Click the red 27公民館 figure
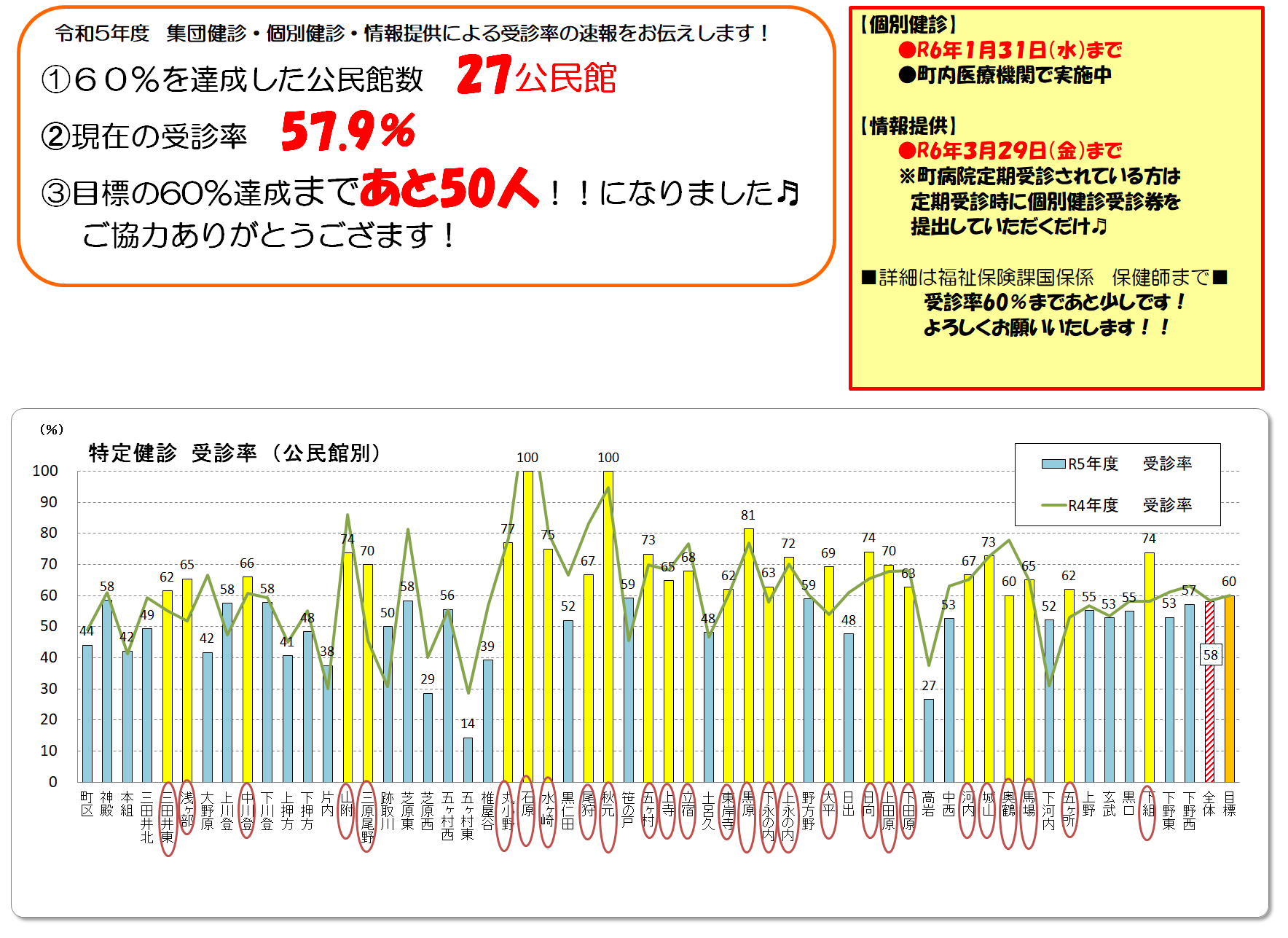The width and height of the screenshot is (1288, 938). point(537,76)
